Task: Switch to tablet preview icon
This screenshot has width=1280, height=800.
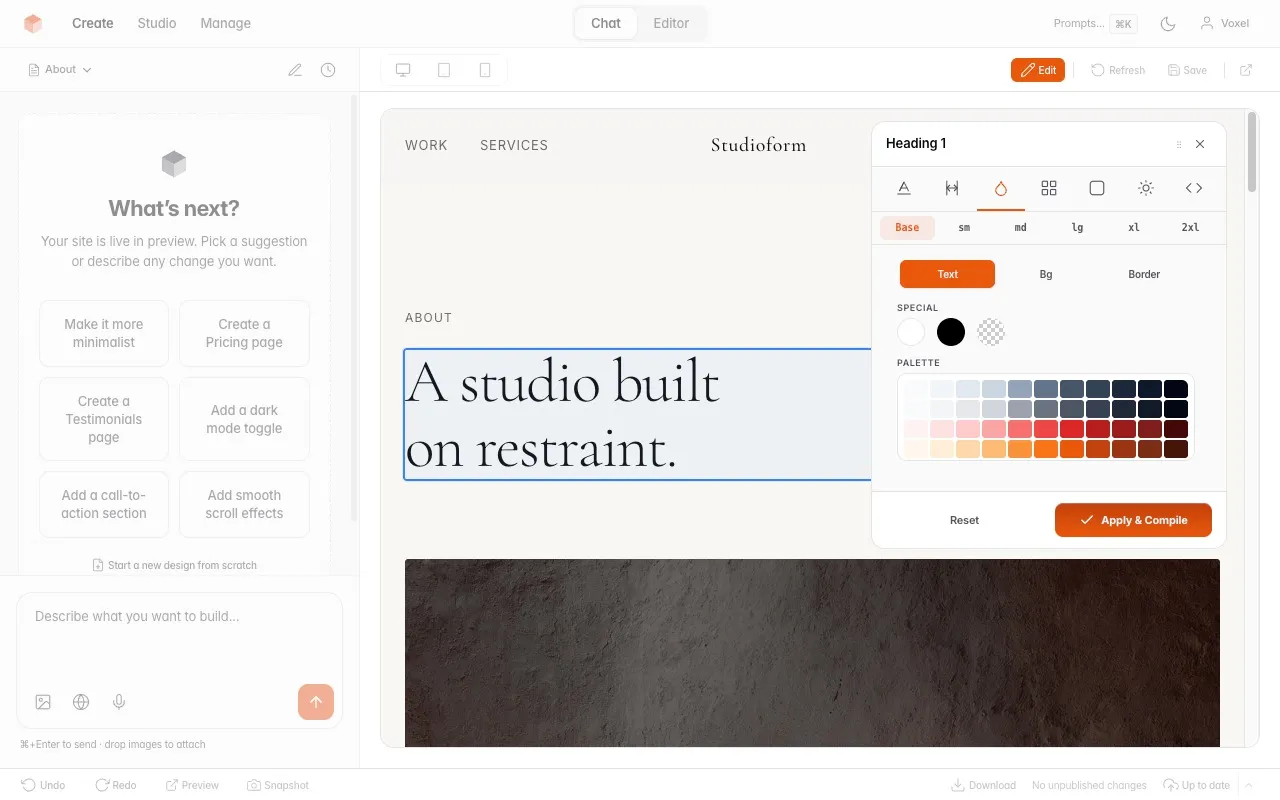Action: (443, 70)
